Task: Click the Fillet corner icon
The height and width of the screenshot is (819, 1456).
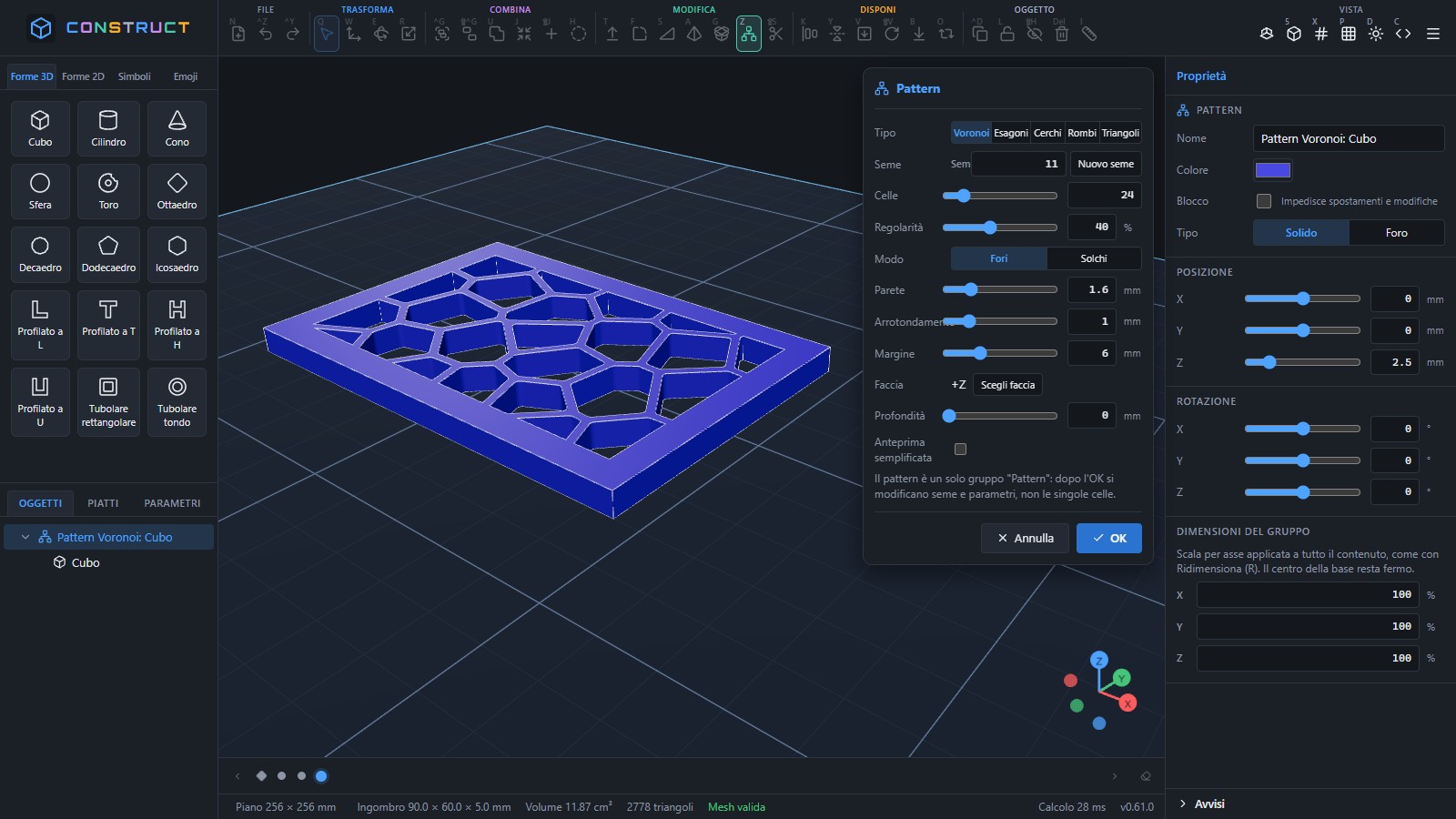Action: point(640,34)
